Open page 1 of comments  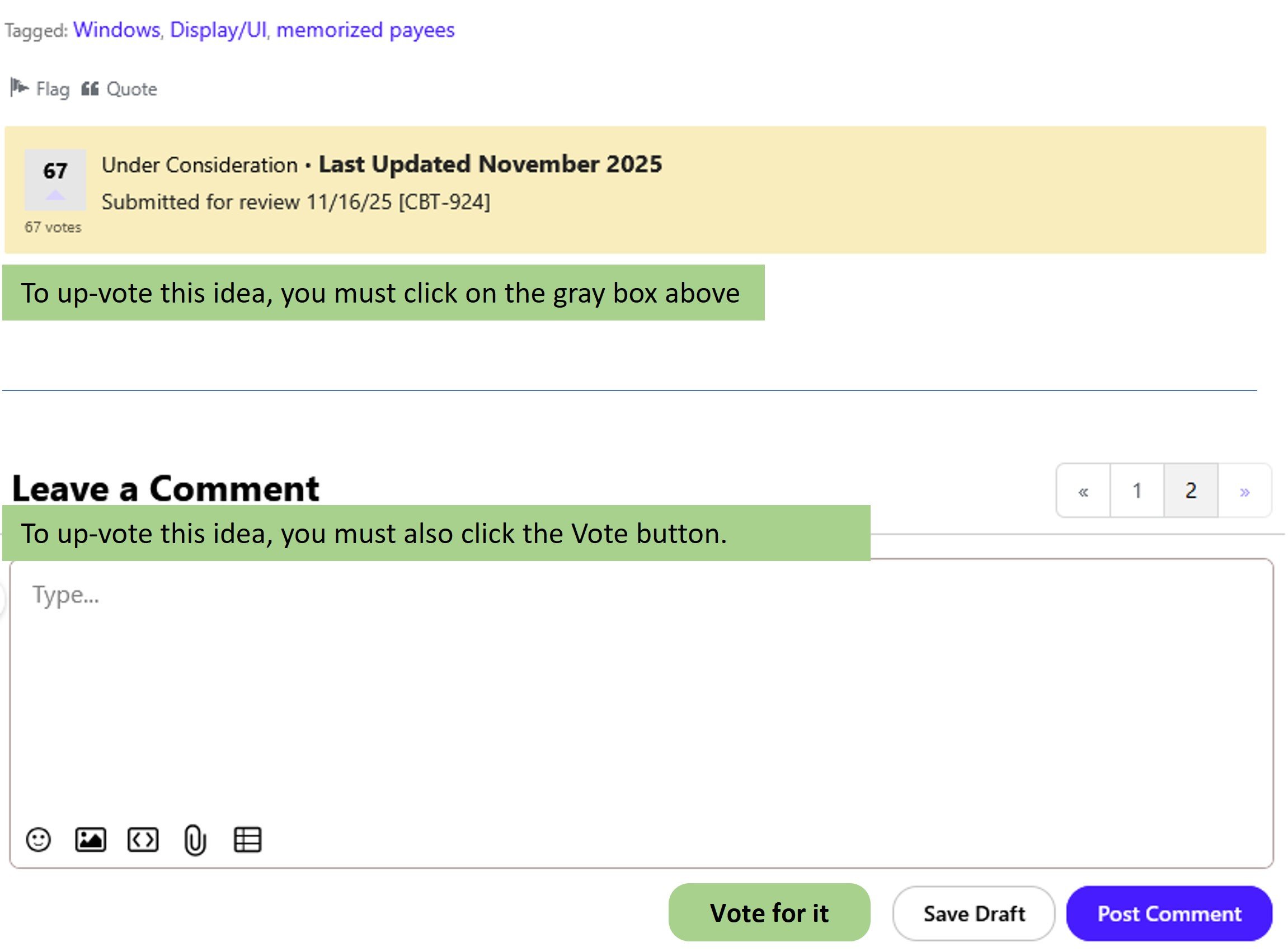coord(1137,492)
